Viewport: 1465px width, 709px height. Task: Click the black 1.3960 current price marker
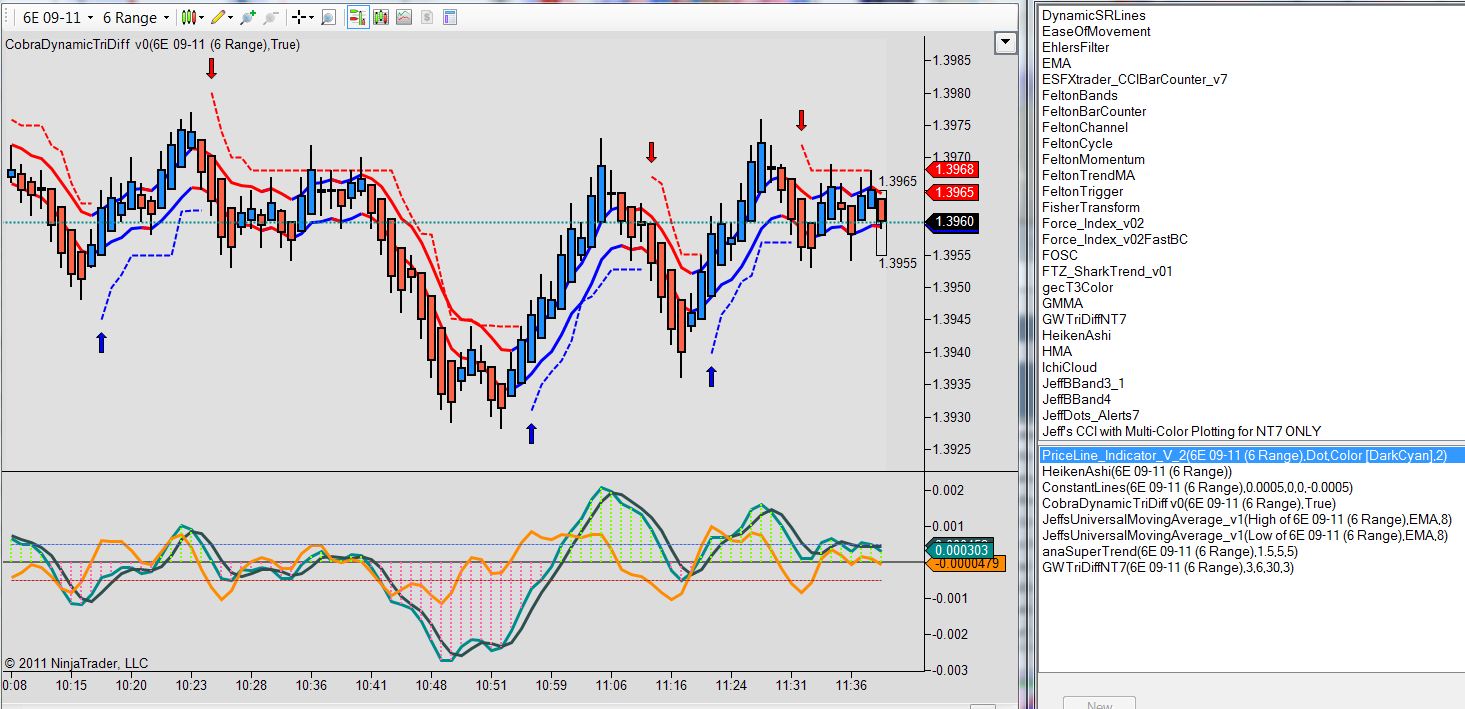pyautogui.click(x=953, y=222)
